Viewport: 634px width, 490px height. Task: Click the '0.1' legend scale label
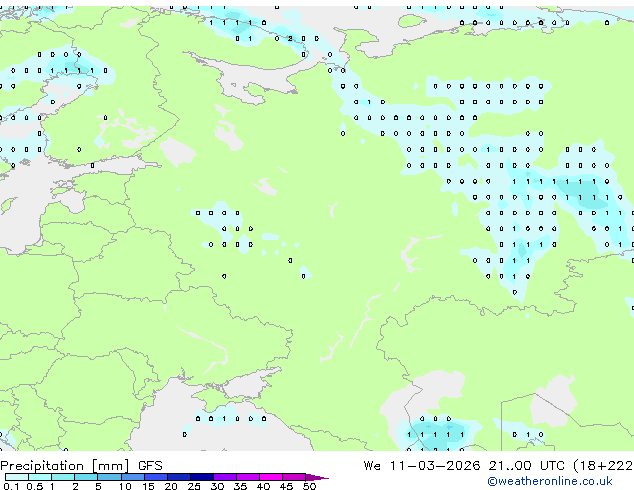click(x=11, y=486)
